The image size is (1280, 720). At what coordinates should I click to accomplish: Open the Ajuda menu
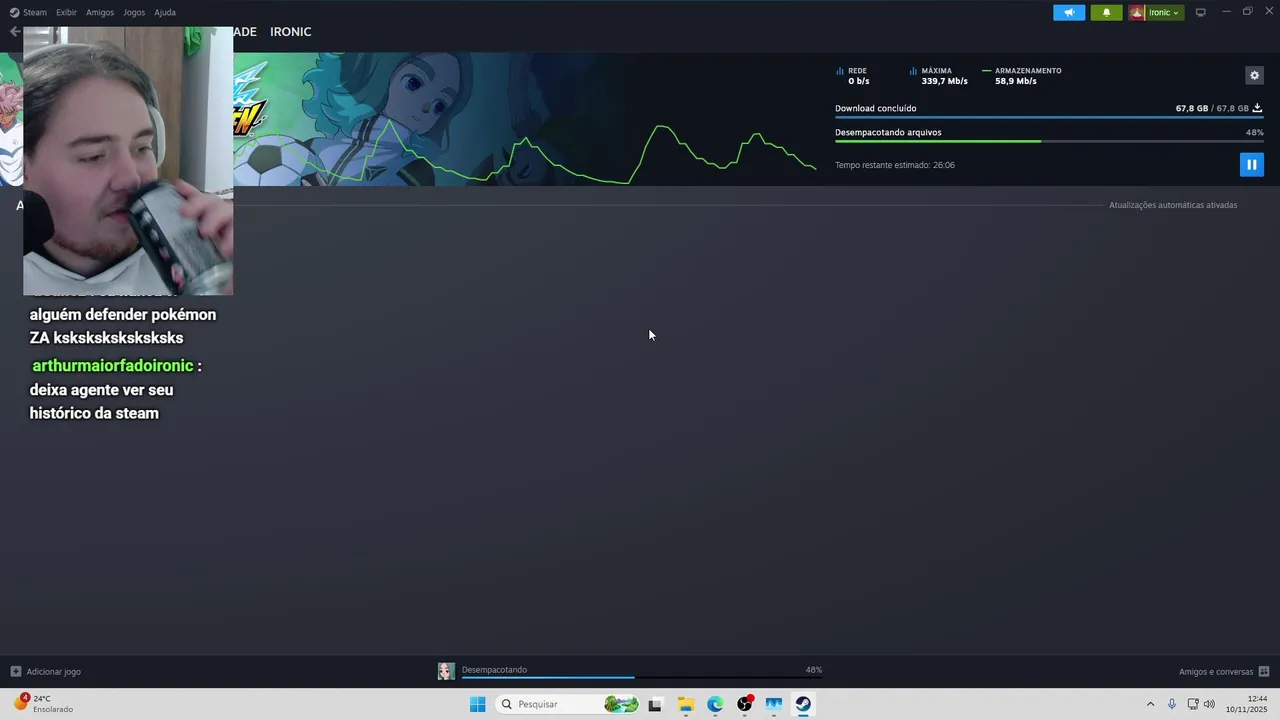(165, 12)
